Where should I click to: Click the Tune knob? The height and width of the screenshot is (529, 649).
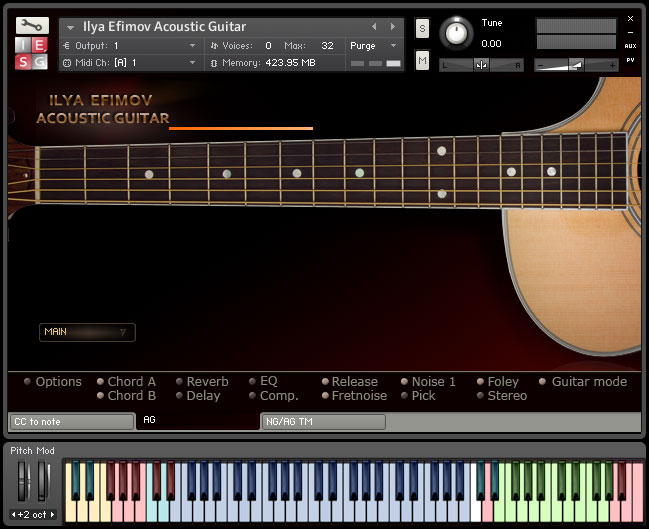[x=457, y=33]
